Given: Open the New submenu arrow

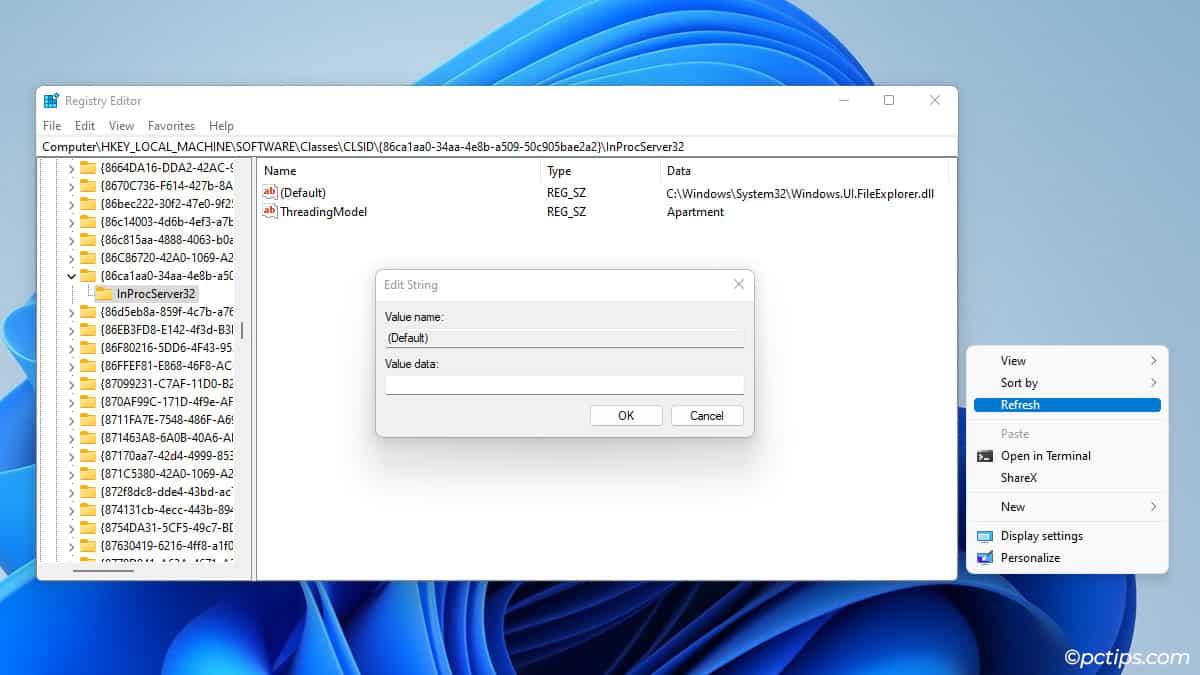Looking at the screenshot, I should (1155, 507).
